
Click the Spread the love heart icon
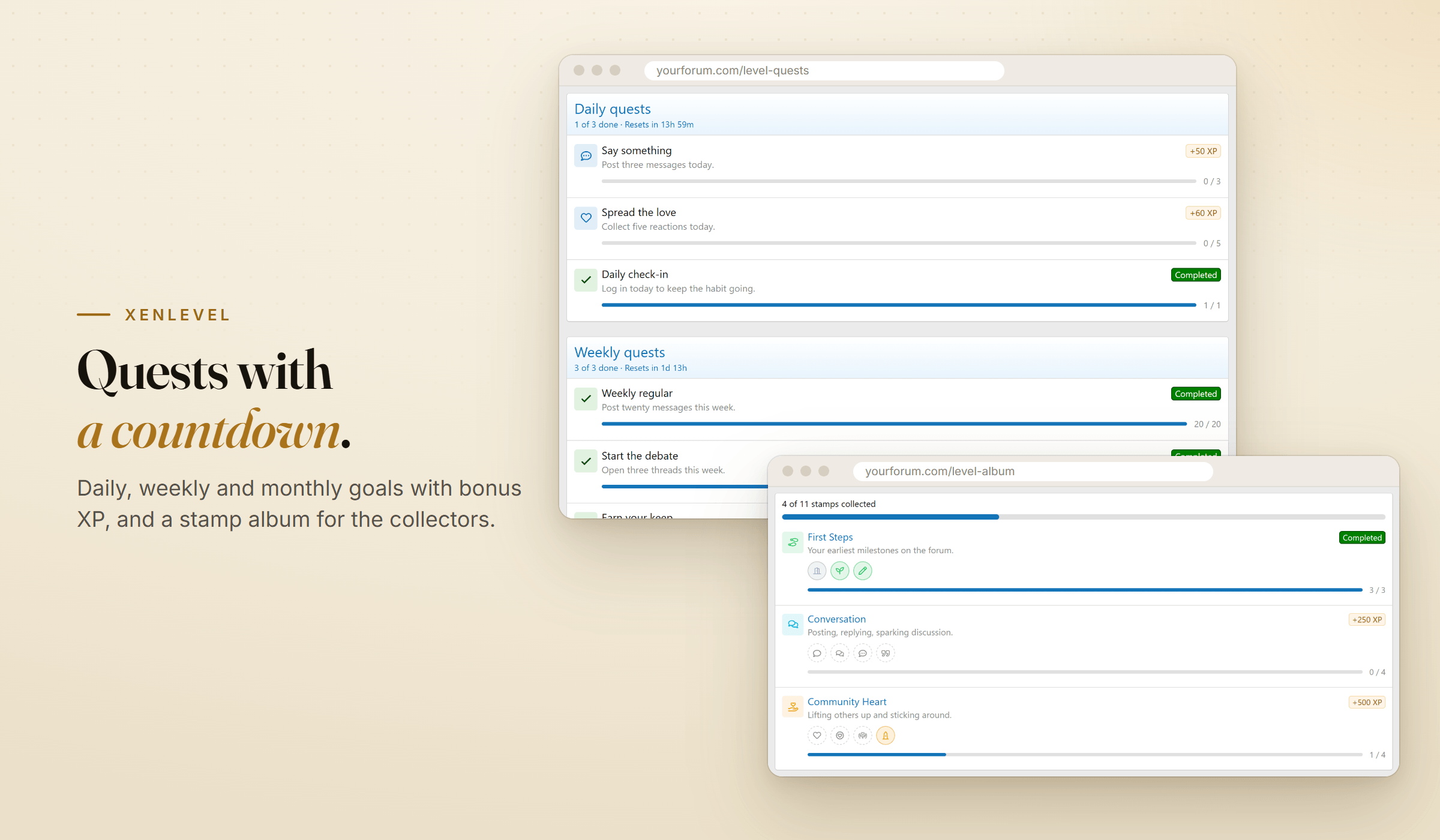click(x=586, y=218)
